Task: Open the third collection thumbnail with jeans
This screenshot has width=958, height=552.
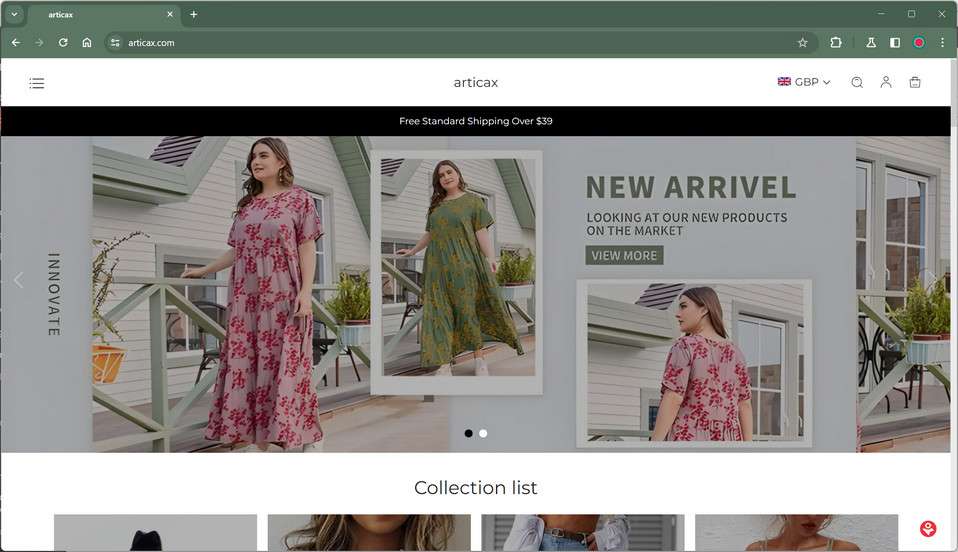Action: (x=583, y=532)
